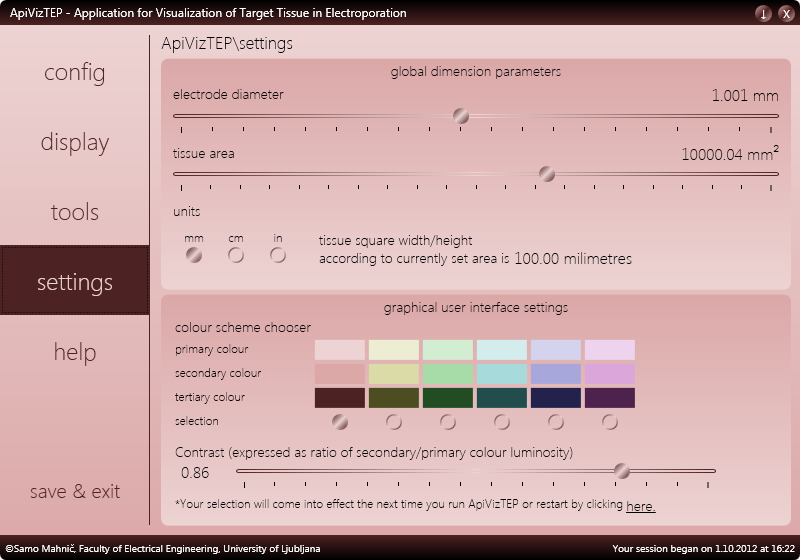The image size is (800, 560).
Task: Choose cm as the units
Action: coord(236,254)
